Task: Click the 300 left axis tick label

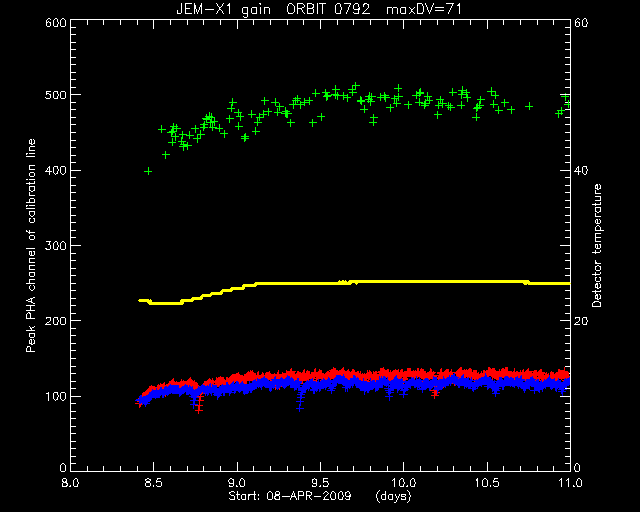Action: (x=56, y=246)
